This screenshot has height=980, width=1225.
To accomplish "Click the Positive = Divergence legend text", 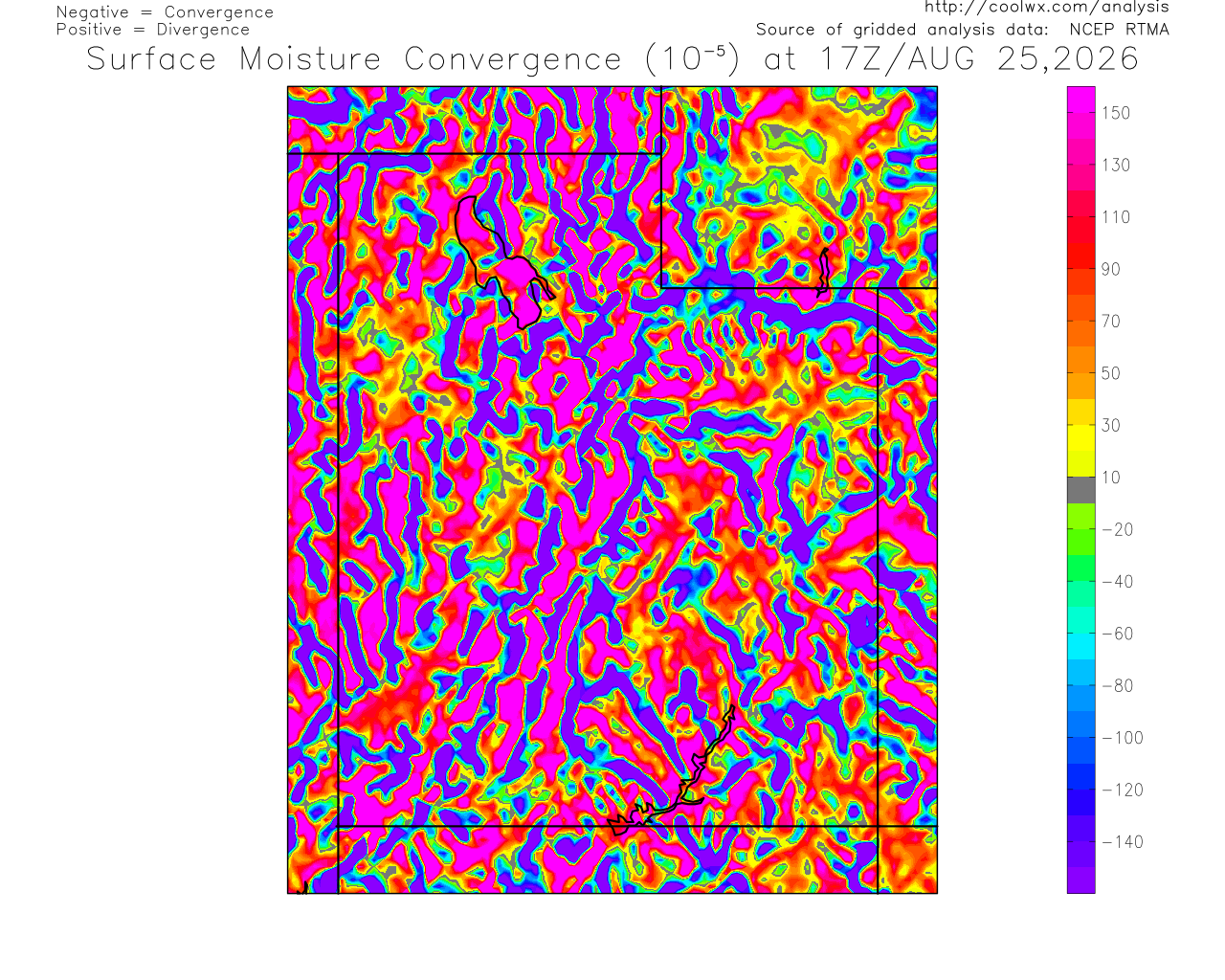I will click(153, 30).
